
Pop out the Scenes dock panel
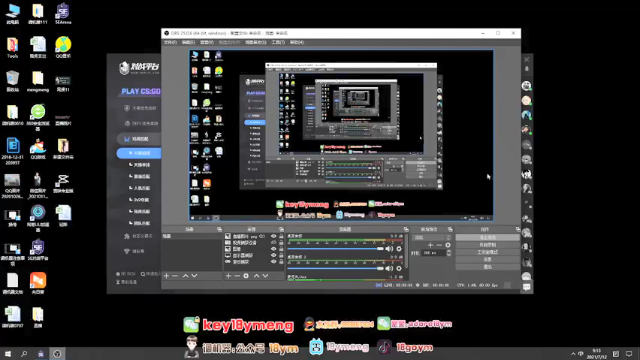tap(219, 229)
